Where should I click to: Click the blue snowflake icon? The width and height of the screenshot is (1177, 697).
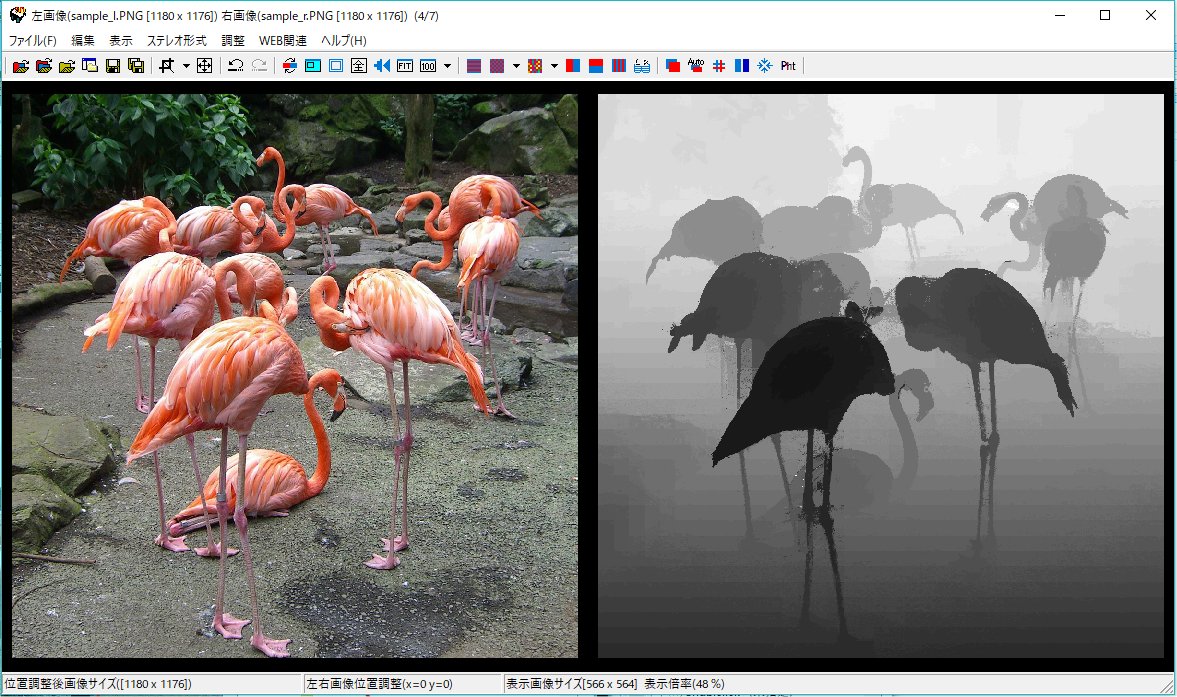765,66
